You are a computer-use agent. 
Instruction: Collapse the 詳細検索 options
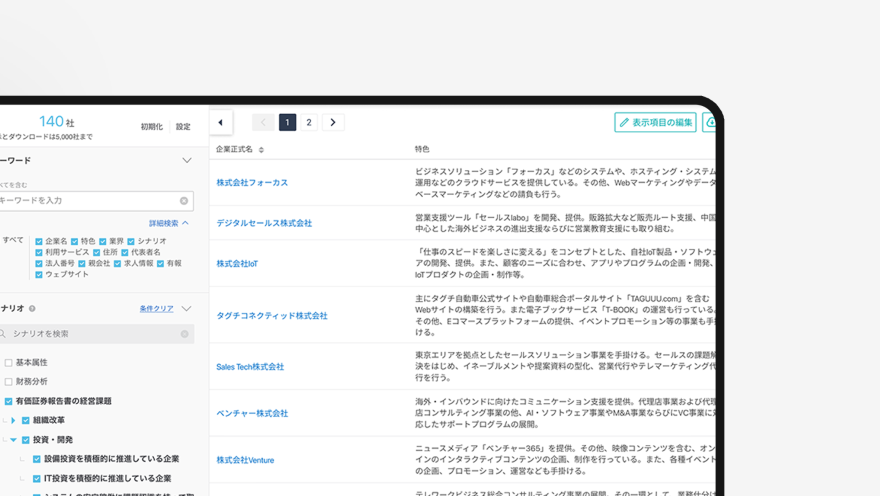168,223
